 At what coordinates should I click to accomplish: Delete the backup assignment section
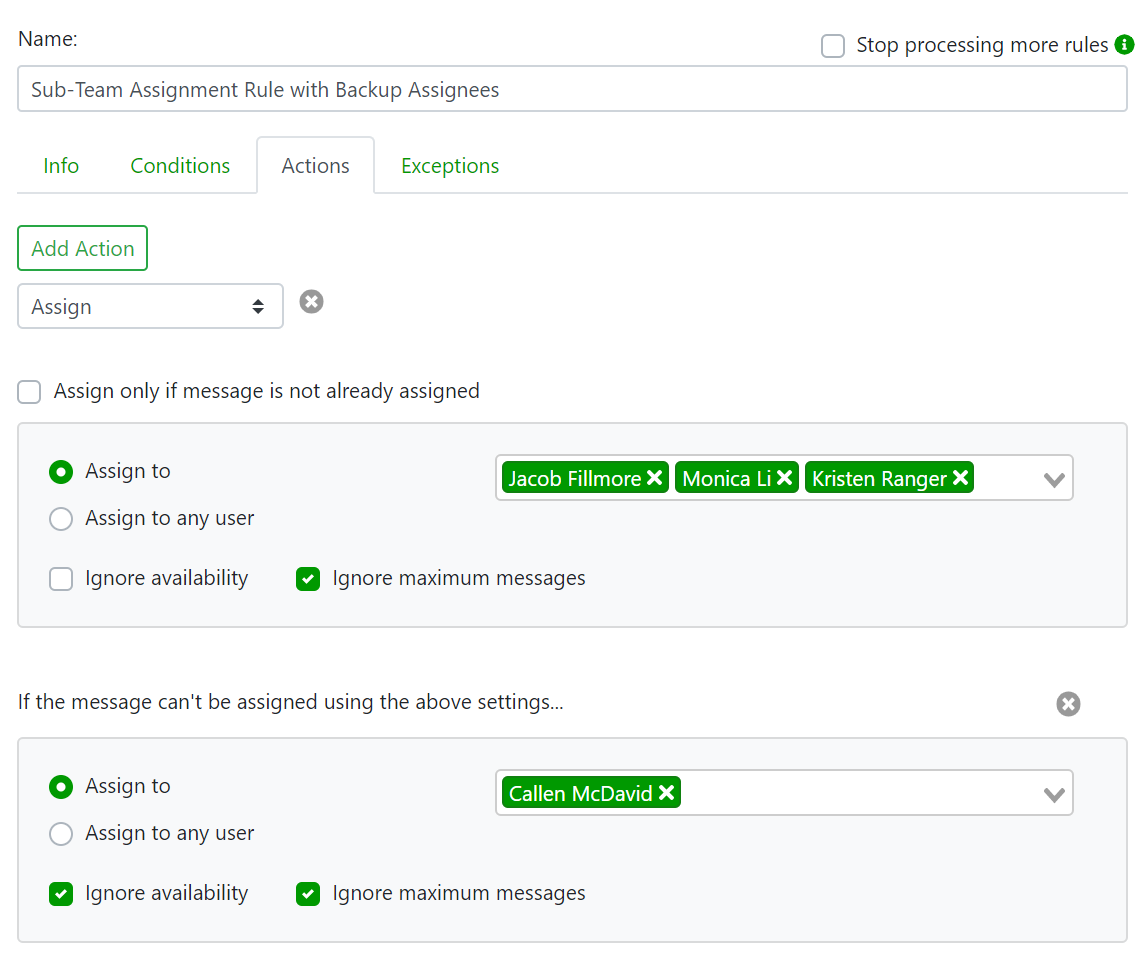pos(1068,704)
